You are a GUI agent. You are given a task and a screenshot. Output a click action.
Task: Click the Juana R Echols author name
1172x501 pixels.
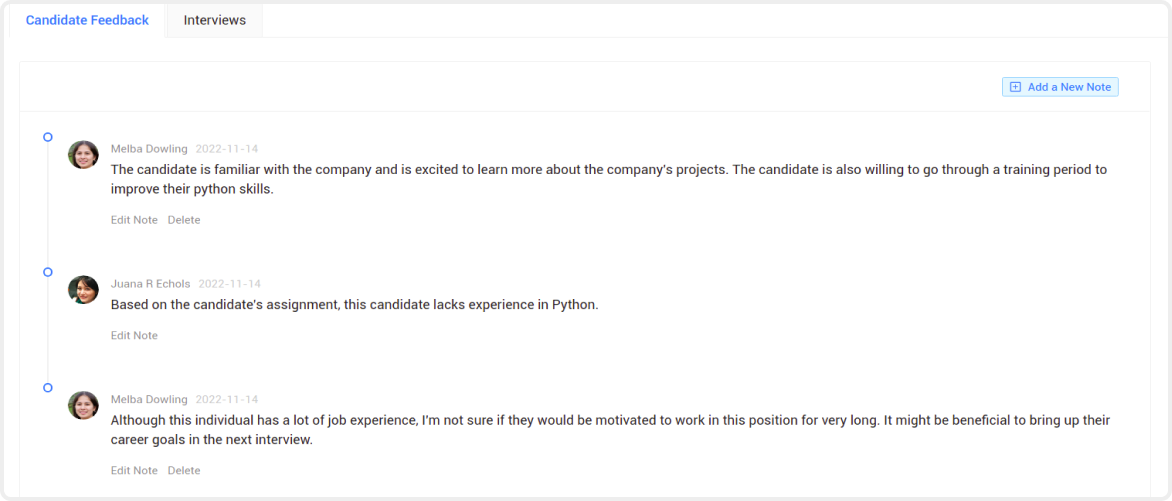point(150,283)
